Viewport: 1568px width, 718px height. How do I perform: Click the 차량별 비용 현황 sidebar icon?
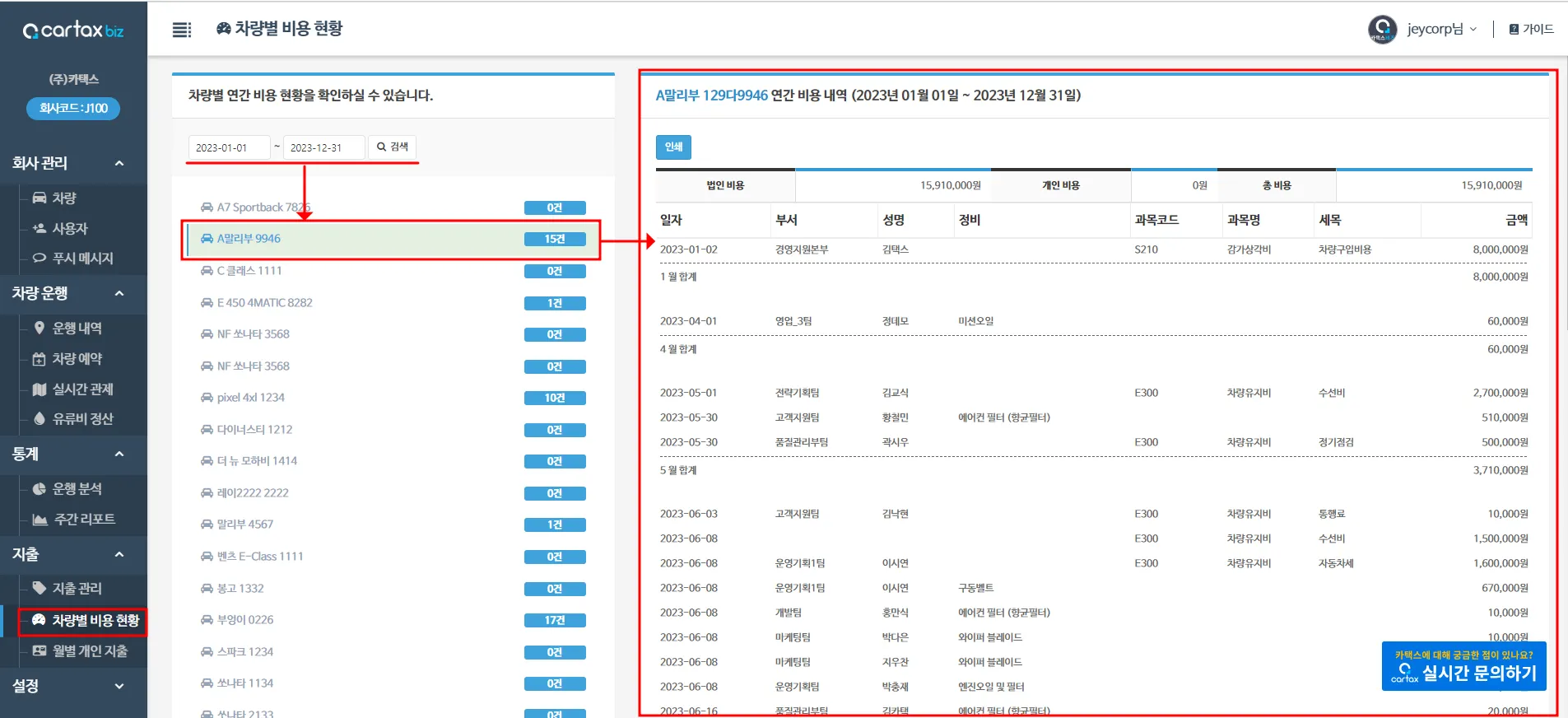pyautogui.click(x=39, y=619)
